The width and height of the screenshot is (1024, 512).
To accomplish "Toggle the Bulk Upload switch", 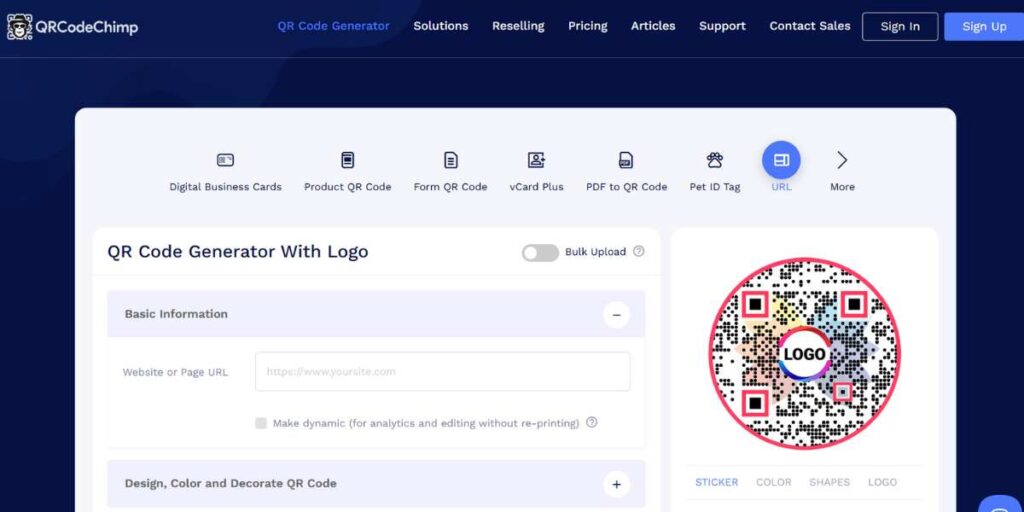I will tap(540, 253).
